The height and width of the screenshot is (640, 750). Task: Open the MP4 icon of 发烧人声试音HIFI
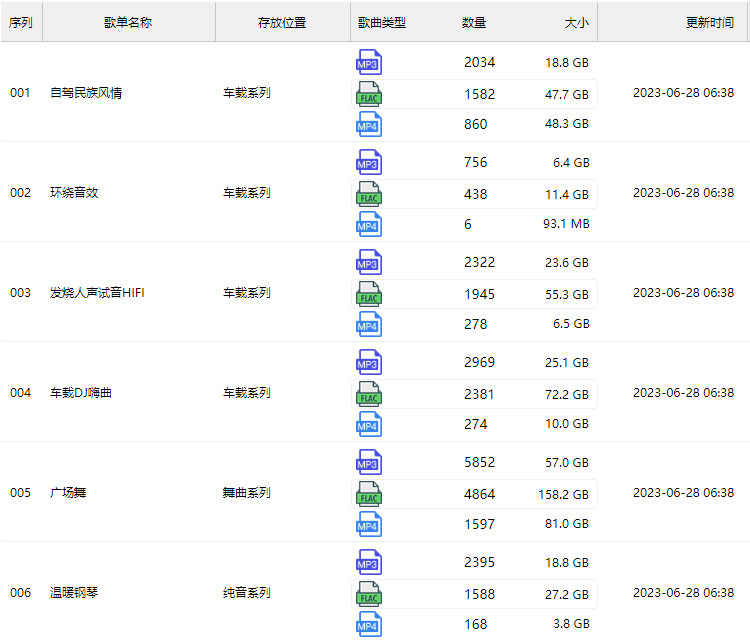pyautogui.click(x=369, y=324)
